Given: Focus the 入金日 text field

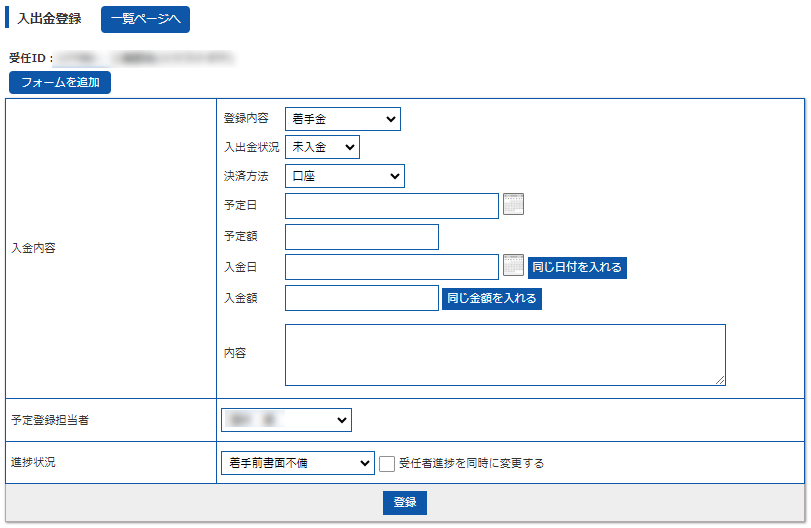Looking at the screenshot, I should (x=391, y=267).
